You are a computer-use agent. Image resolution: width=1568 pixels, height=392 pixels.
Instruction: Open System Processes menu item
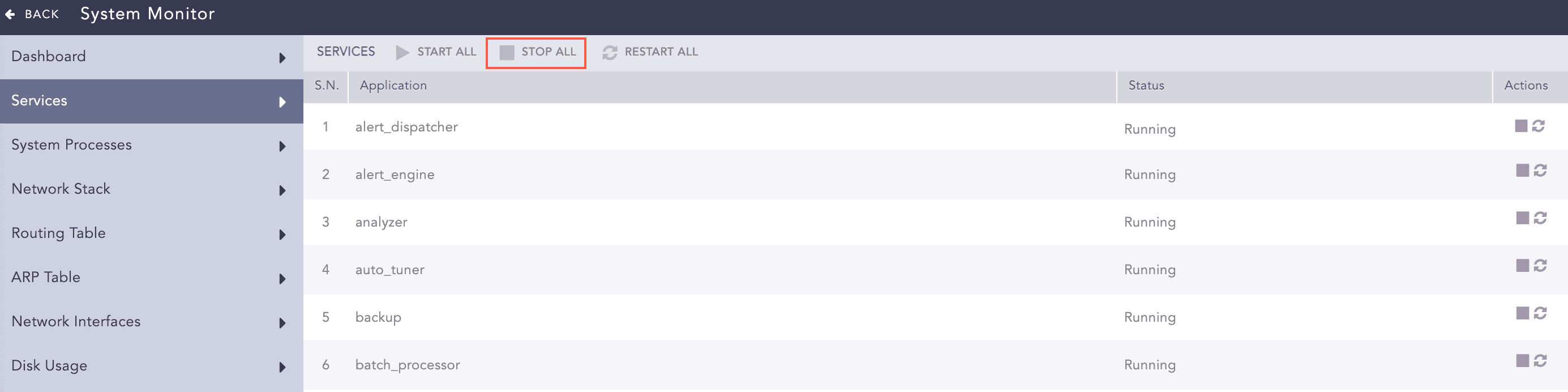(x=72, y=145)
